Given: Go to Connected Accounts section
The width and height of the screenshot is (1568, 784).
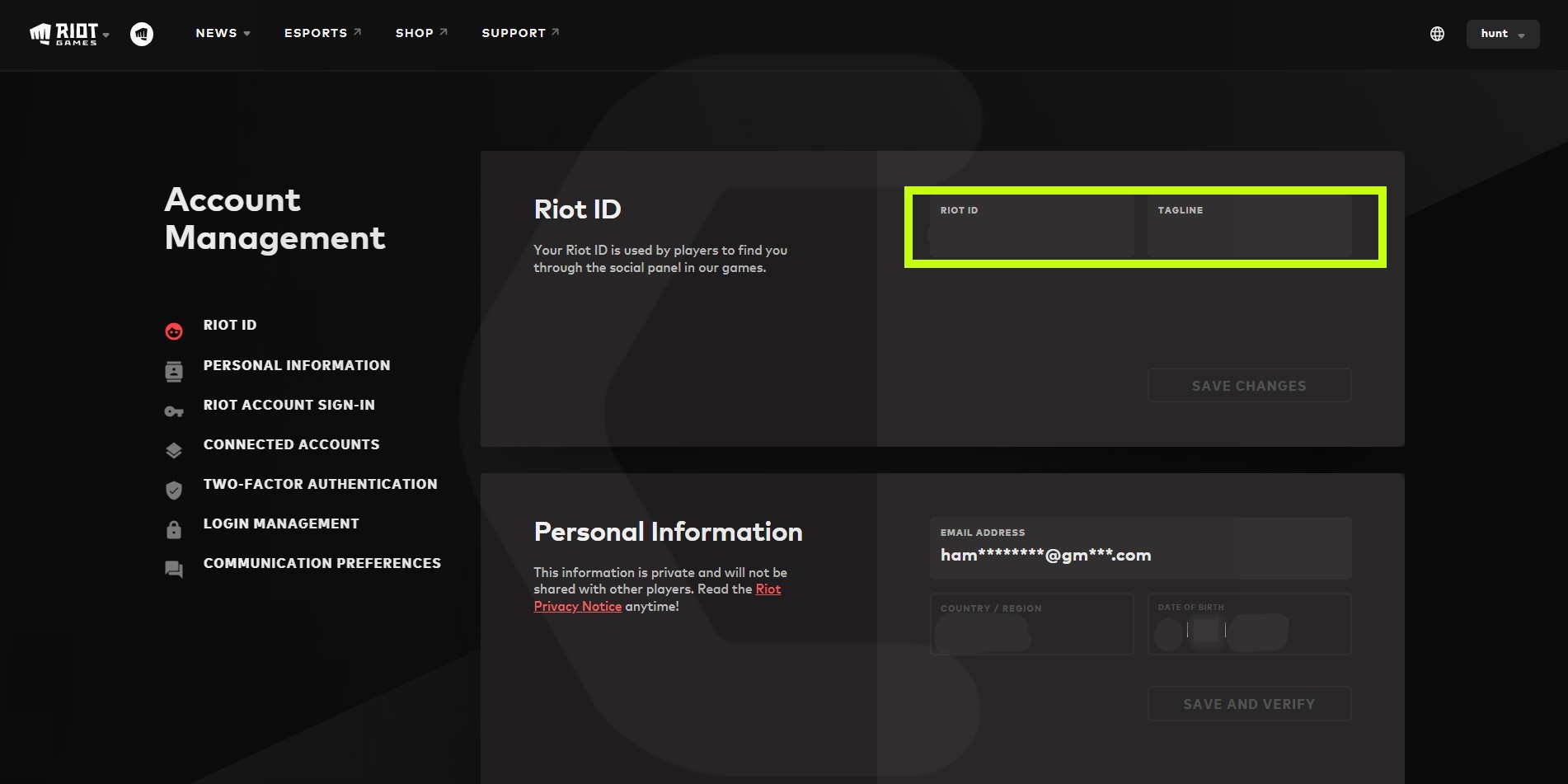Looking at the screenshot, I should 292,444.
